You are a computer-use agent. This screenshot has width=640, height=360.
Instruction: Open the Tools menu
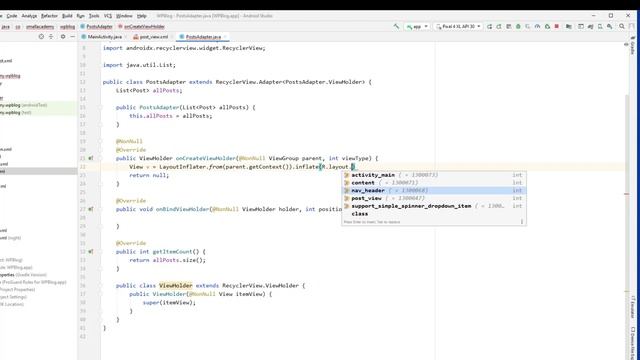click(94, 16)
